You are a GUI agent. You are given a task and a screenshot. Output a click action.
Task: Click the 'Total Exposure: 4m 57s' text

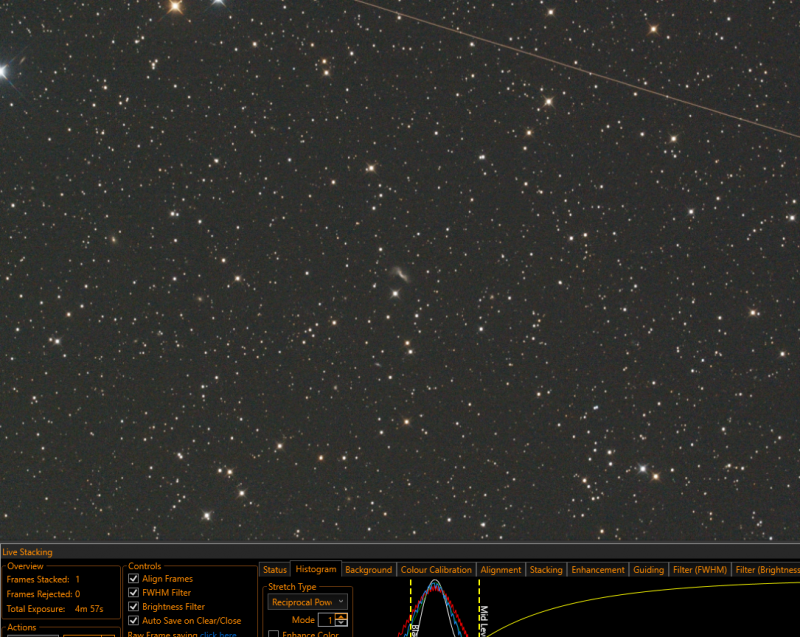pyautogui.click(x=55, y=609)
